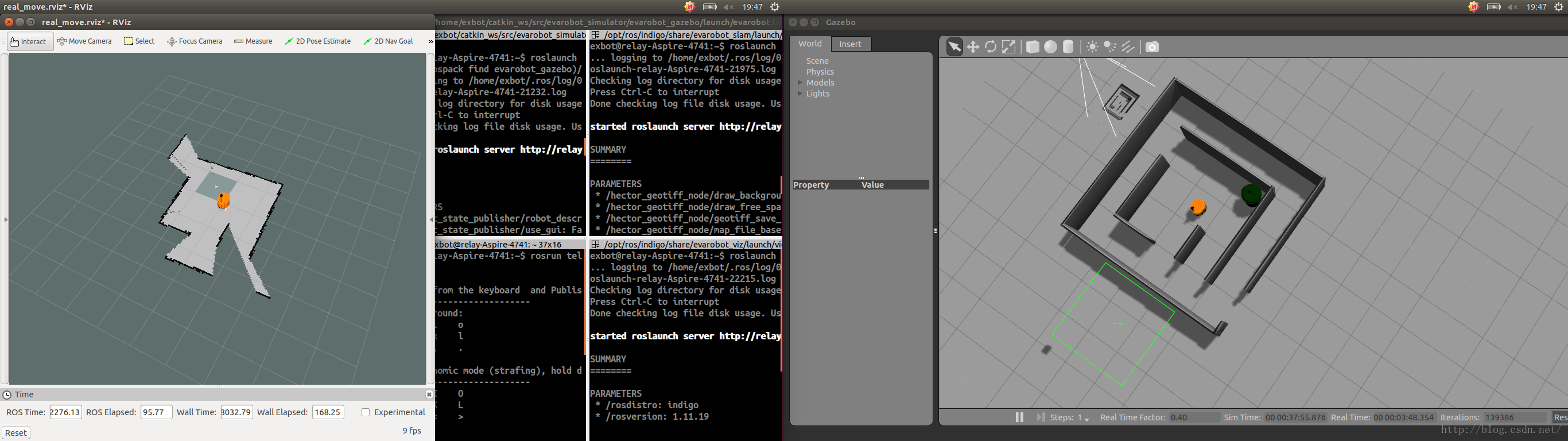Choose the scale mode tool
This screenshot has width=1568, height=441.
tap(1008, 47)
